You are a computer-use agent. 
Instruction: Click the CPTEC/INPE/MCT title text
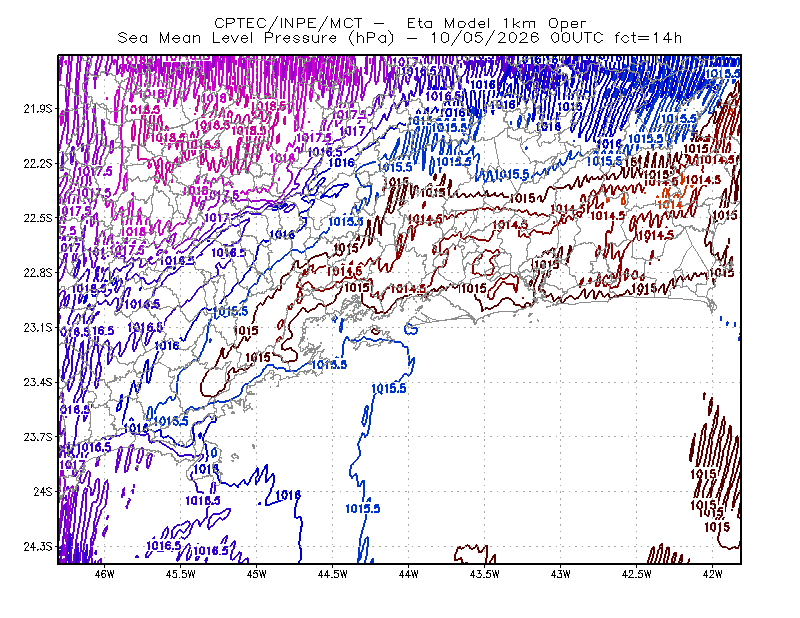point(288,23)
